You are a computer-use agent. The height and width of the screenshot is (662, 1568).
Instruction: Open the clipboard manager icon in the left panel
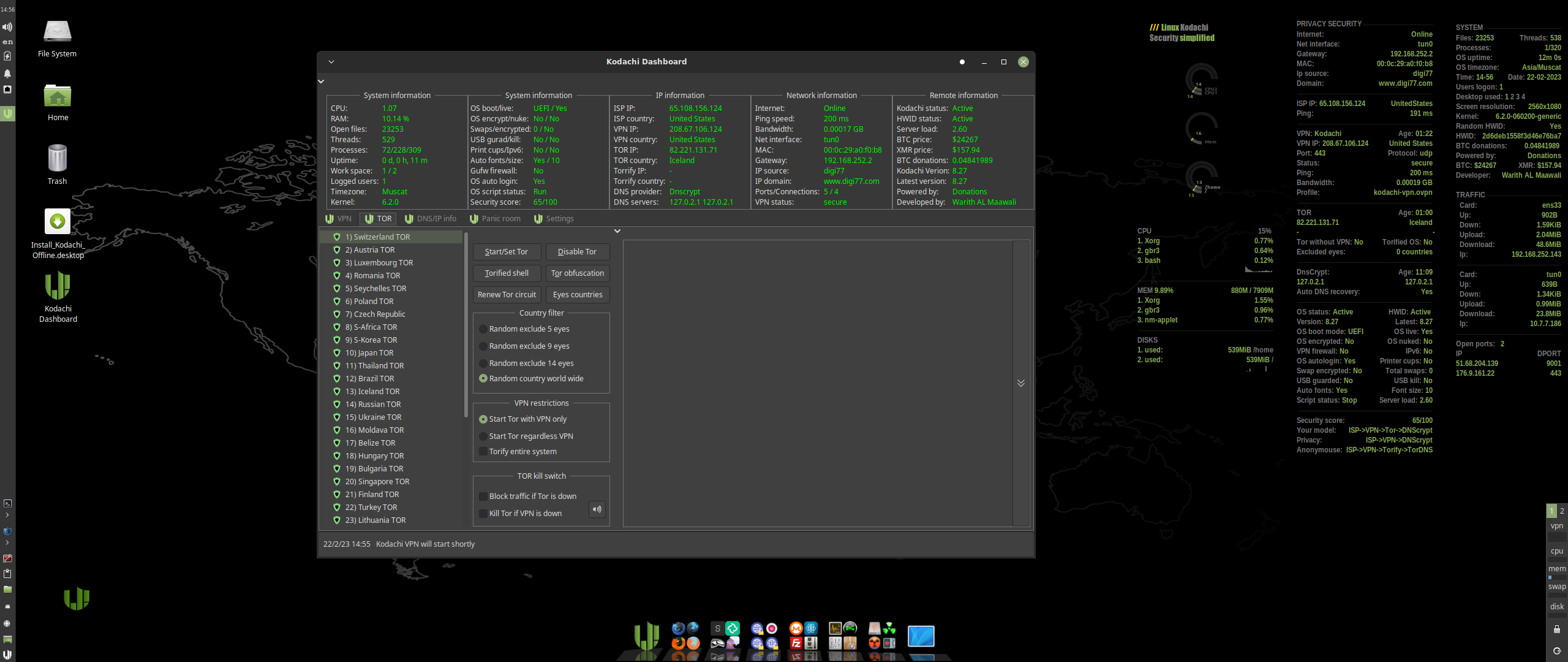pyautogui.click(x=7, y=574)
